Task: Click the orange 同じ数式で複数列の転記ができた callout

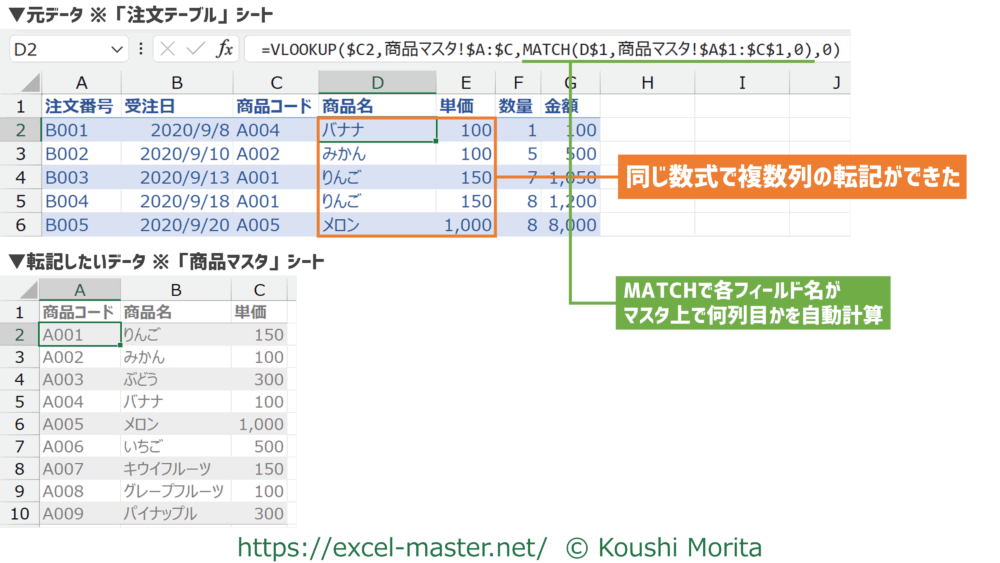Action: [793, 178]
